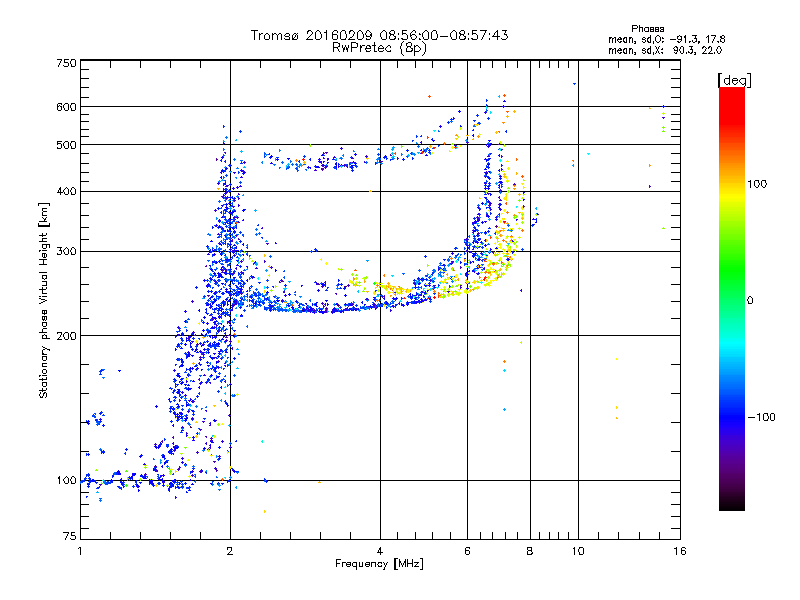This screenshot has height=600, width=800.
Task: Click the x-axis tick label '2'
Action: [x=230, y=551]
